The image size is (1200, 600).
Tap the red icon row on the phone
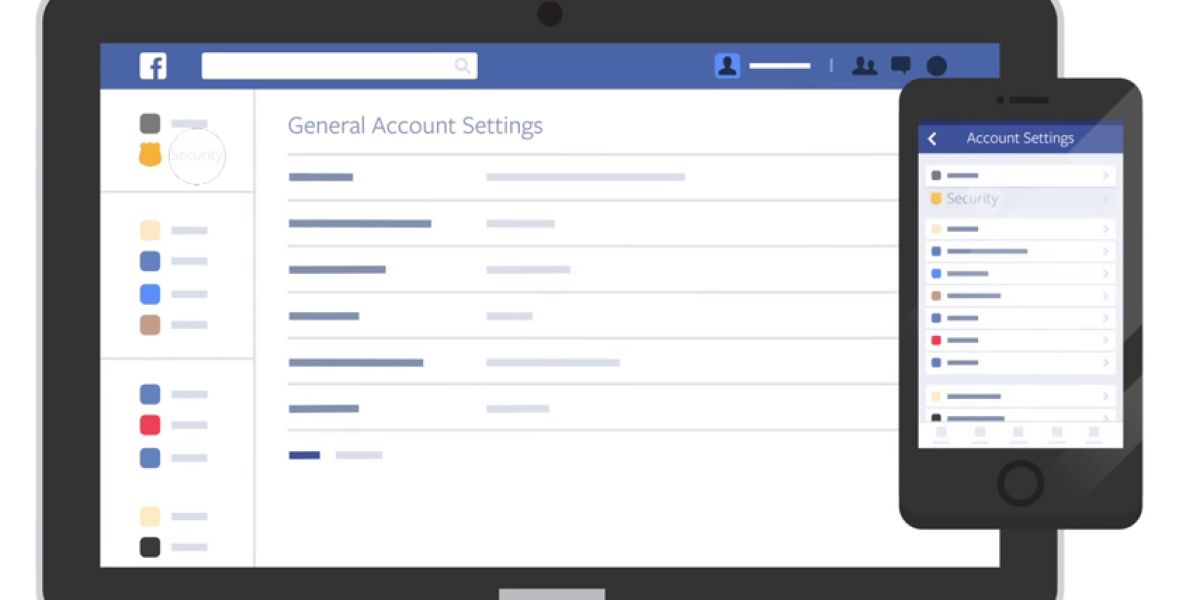pyautogui.click(x=1020, y=340)
